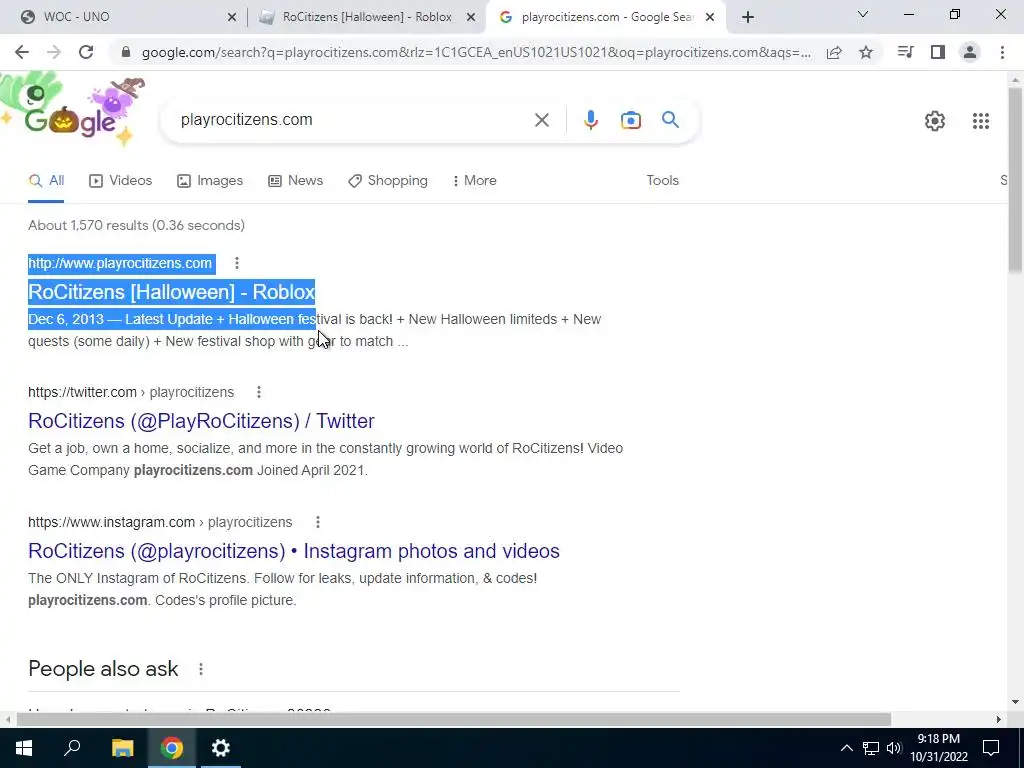Open the volume tray icon
Image resolution: width=1024 pixels, height=768 pixels.
point(894,748)
